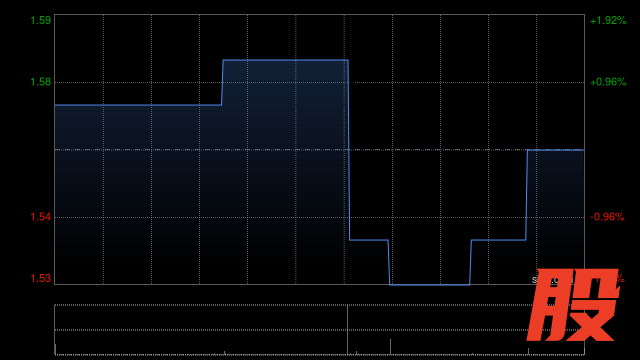
Task: Click the red 1.53 price label
Action: (x=41, y=278)
